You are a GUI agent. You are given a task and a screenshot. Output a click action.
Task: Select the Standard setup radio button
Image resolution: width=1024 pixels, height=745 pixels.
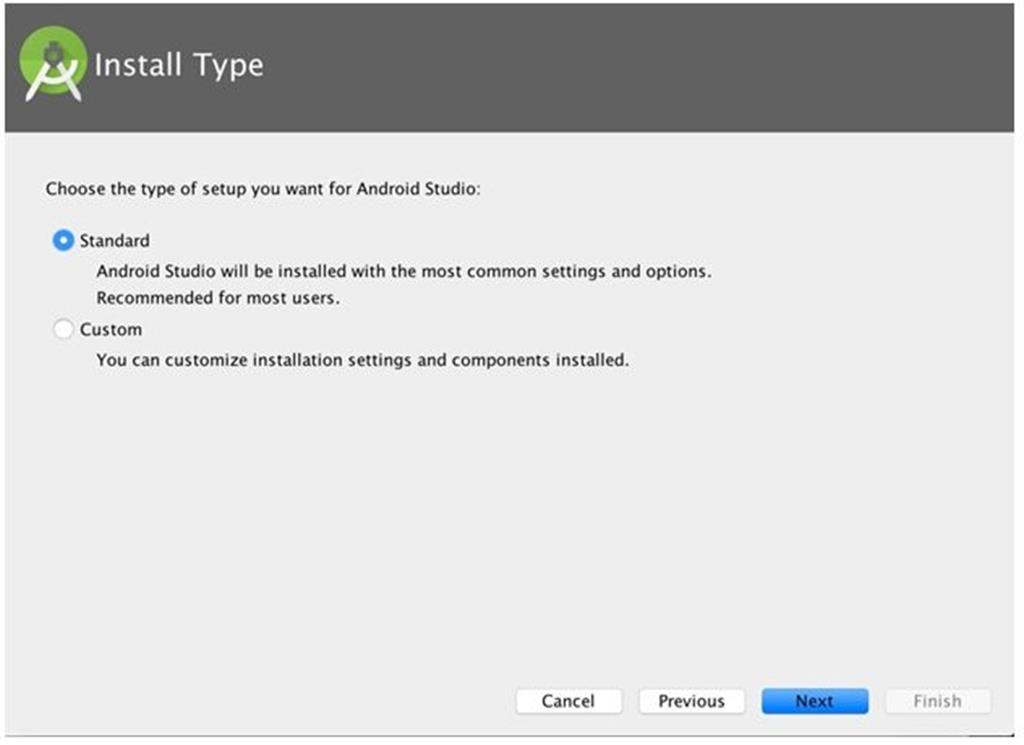pyautogui.click(x=62, y=240)
